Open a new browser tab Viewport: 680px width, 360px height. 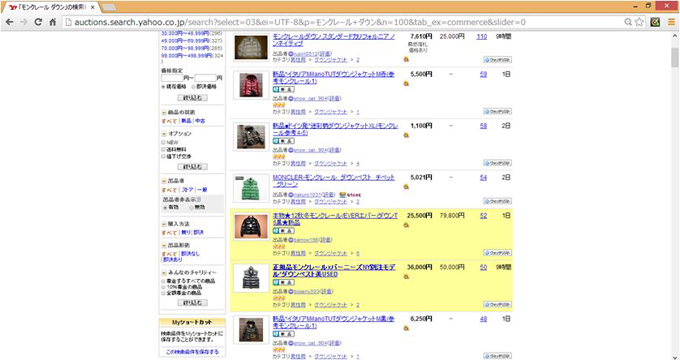click(x=108, y=7)
